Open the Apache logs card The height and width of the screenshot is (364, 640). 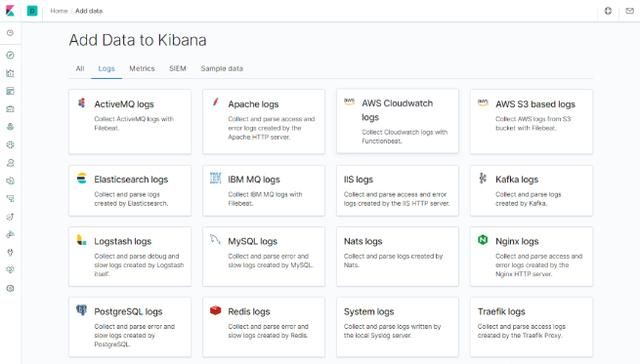point(264,122)
